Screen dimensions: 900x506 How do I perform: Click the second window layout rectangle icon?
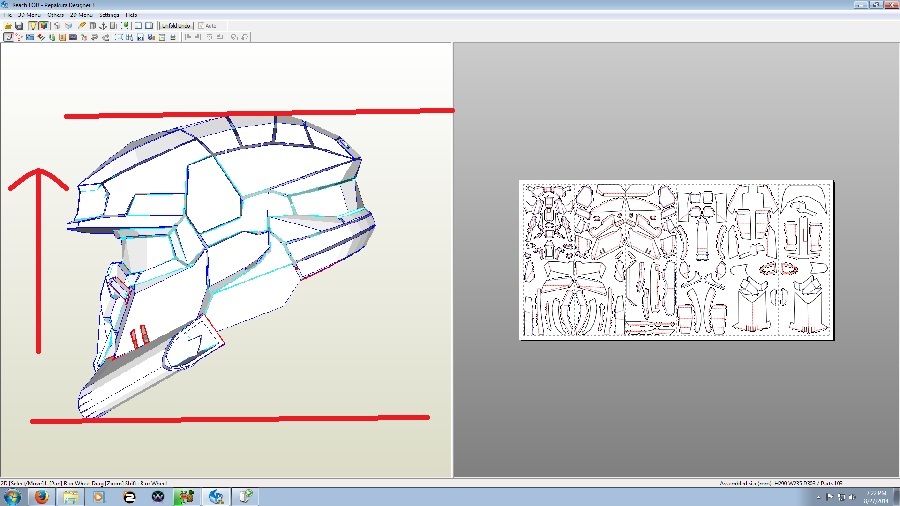pos(149,26)
